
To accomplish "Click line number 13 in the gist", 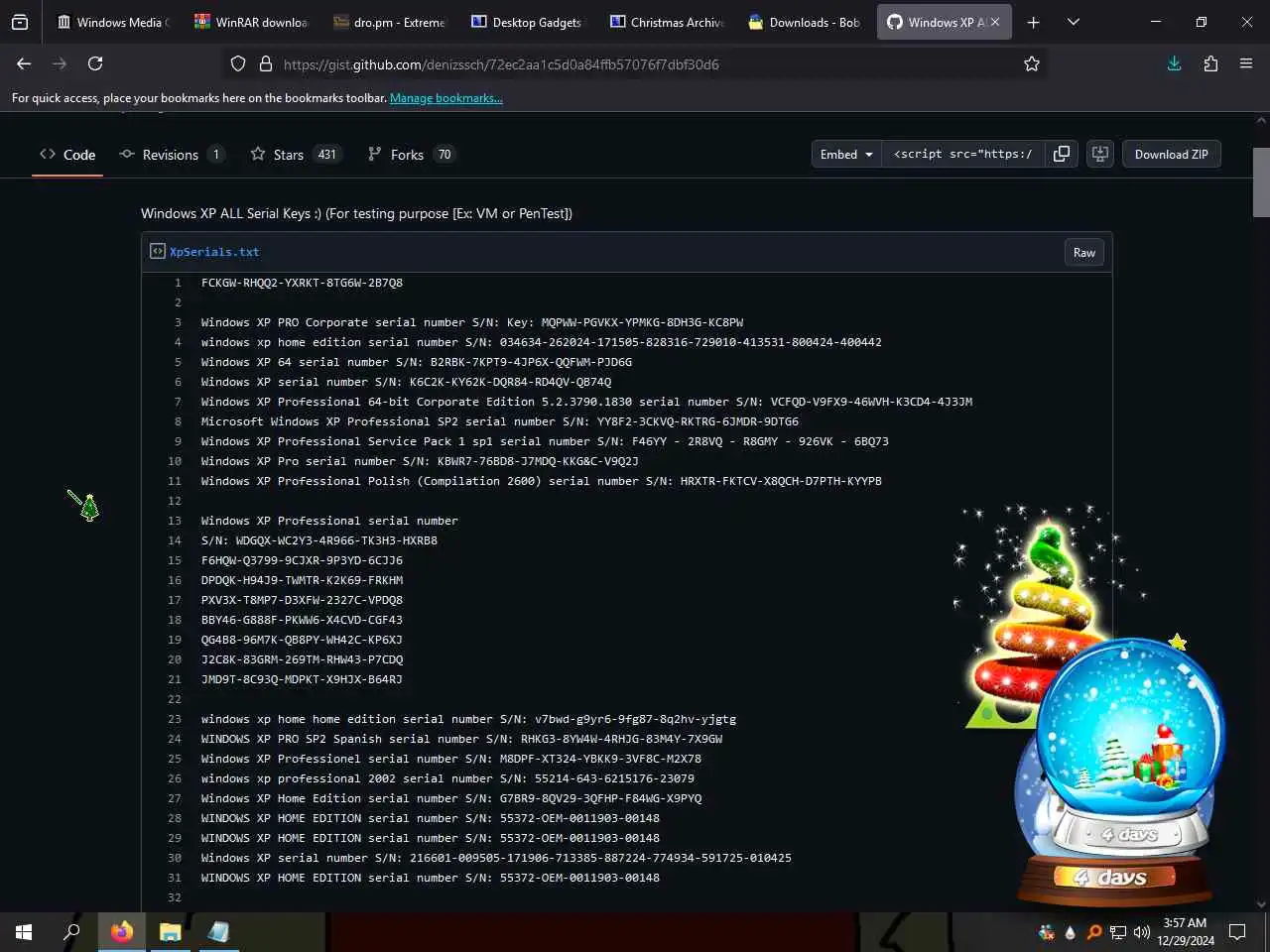I will [175, 521].
